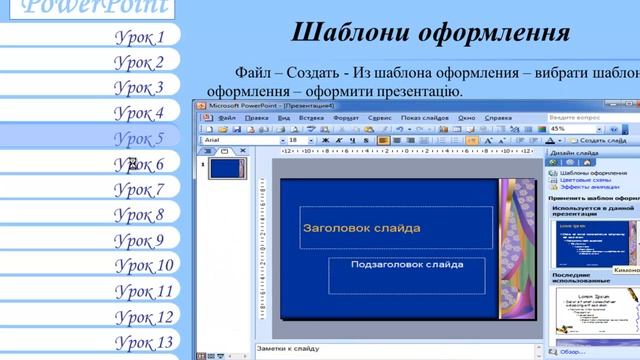Toggle align right button
The width and height of the screenshot is (640, 360).
pyautogui.click(x=411, y=140)
